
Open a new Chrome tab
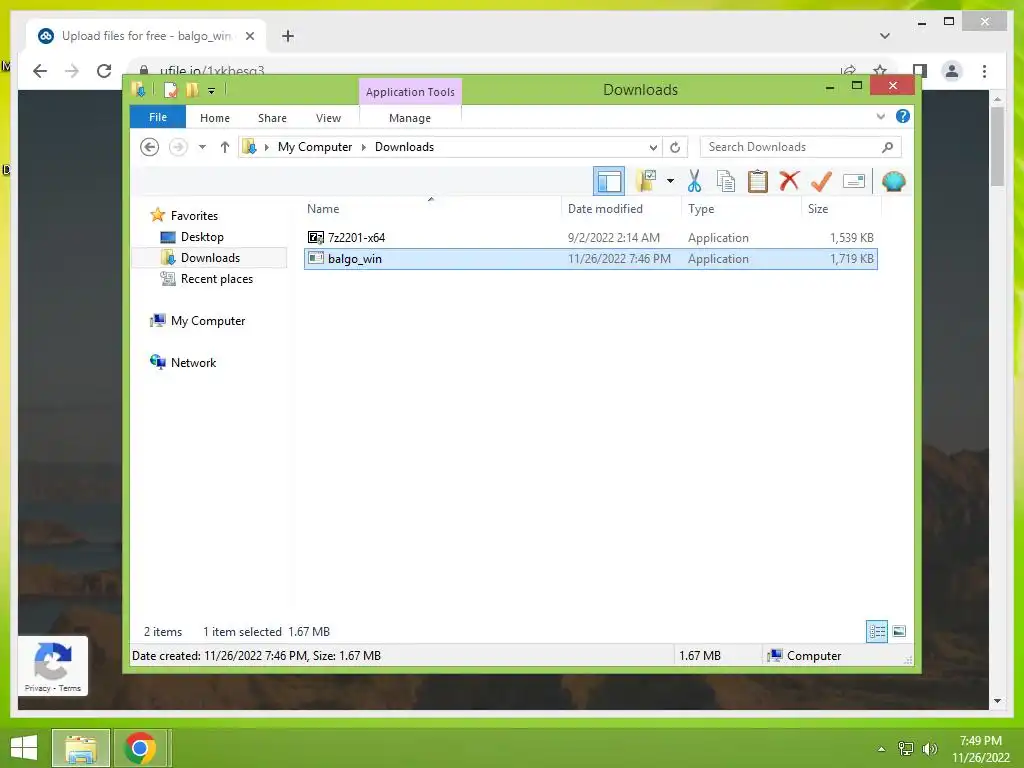pos(288,36)
